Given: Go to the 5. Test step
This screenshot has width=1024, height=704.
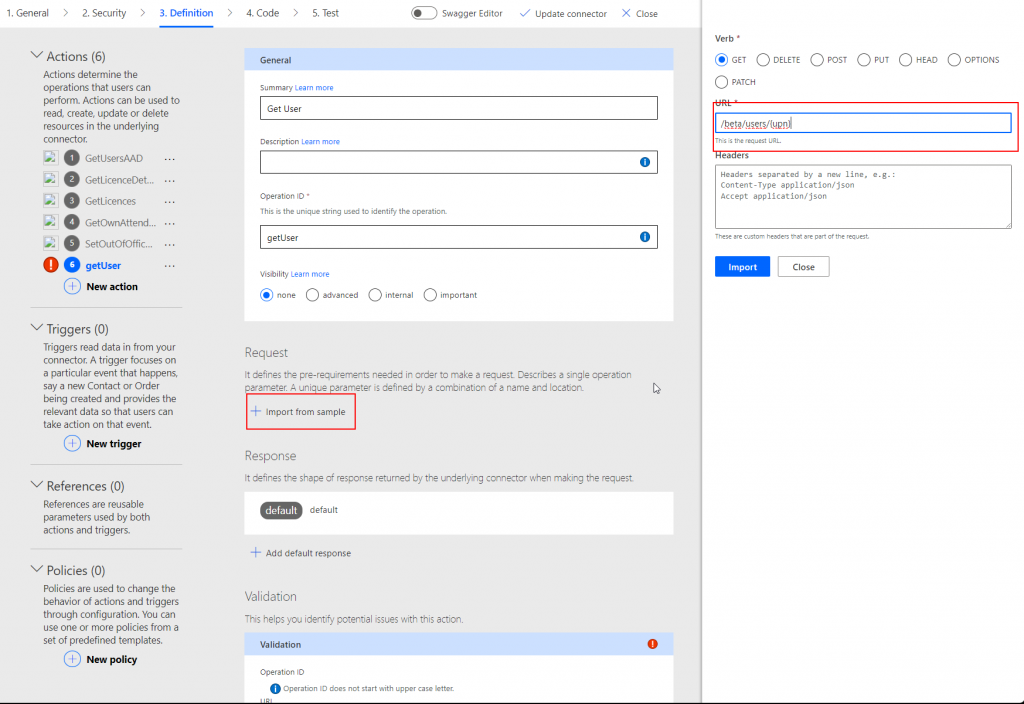Looking at the screenshot, I should coord(325,13).
